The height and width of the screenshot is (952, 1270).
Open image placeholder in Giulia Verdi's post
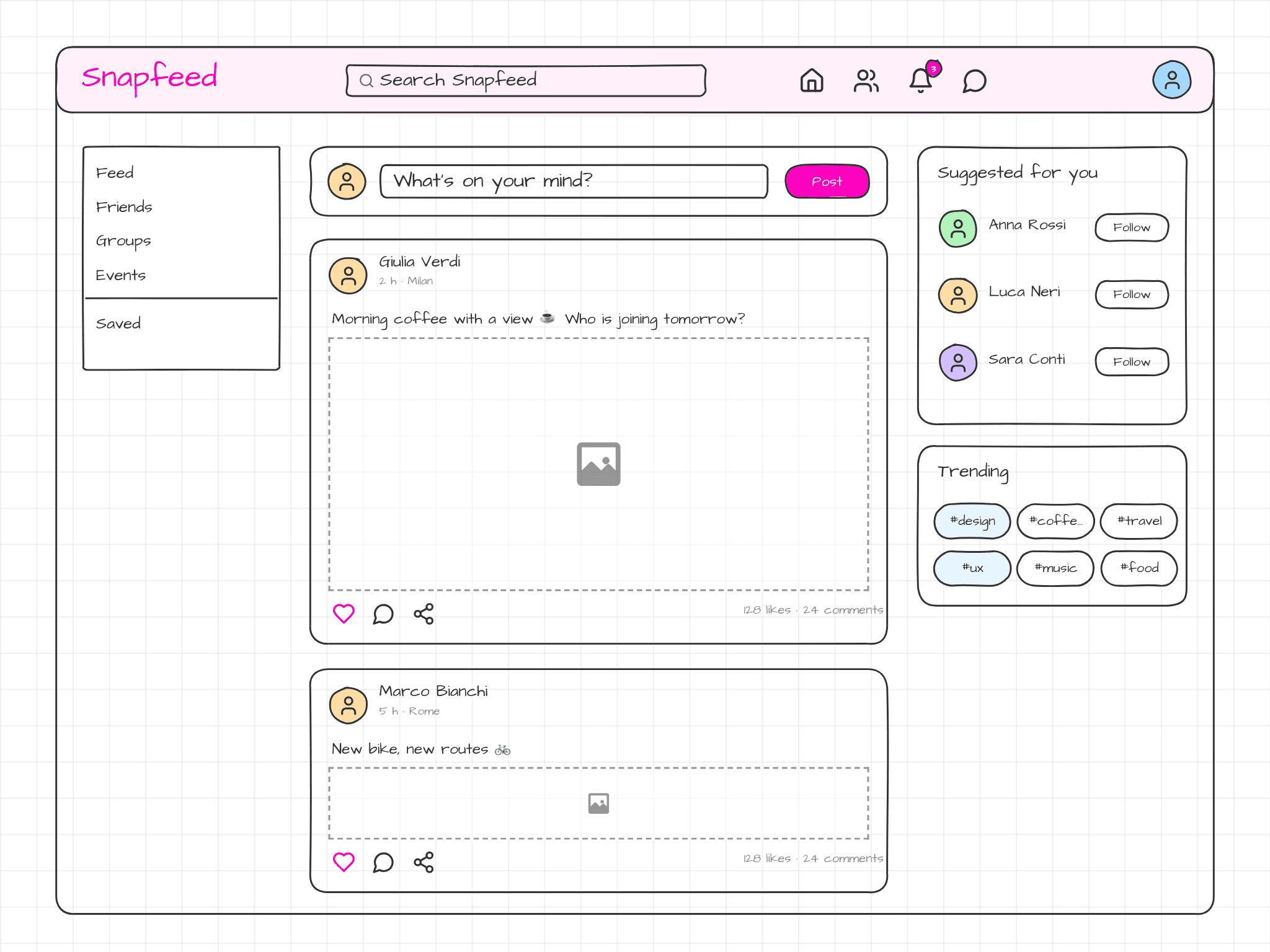click(598, 464)
